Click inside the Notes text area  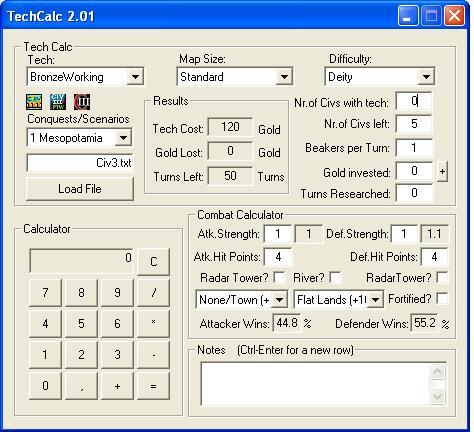(315, 384)
